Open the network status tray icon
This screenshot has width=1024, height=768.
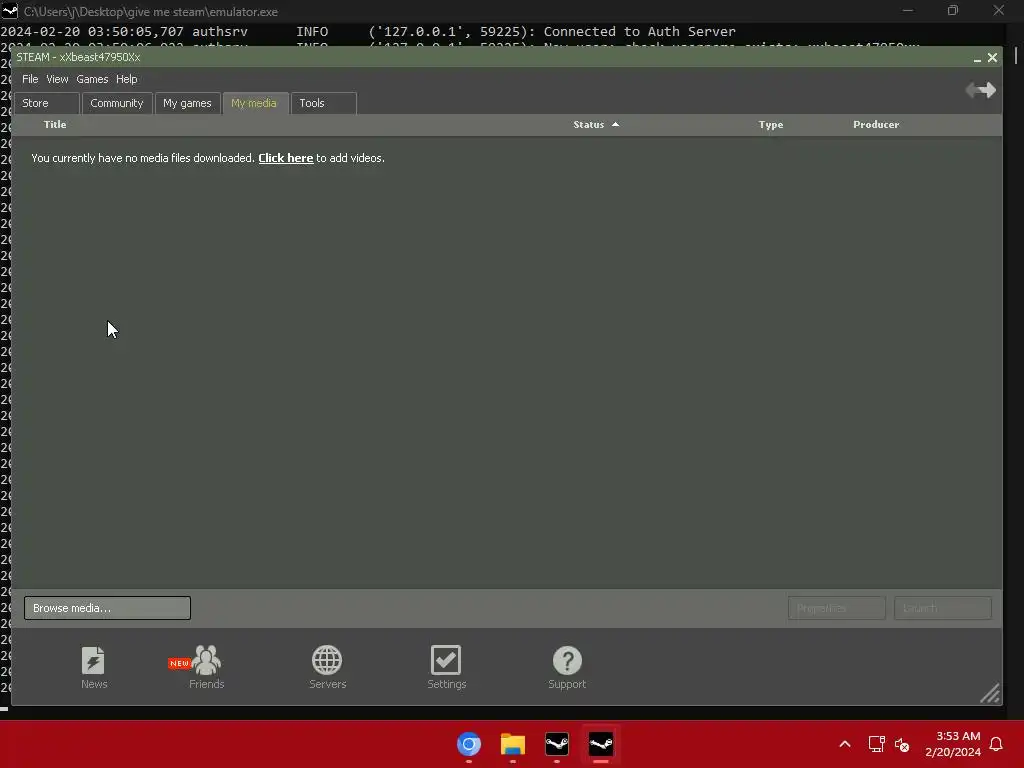(x=876, y=744)
